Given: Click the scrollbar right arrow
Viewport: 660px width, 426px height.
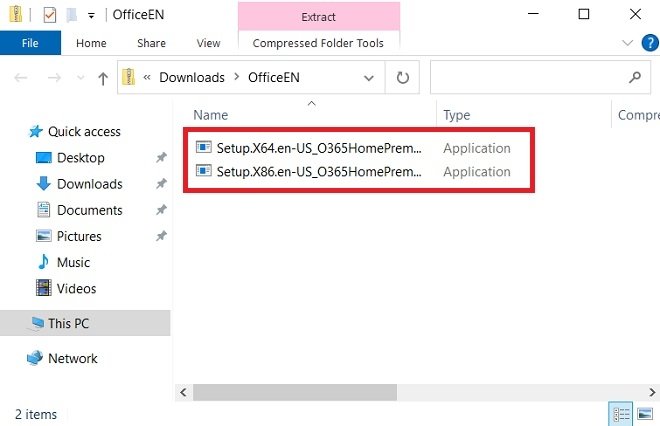Looking at the screenshot, I should (x=652, y=392).
